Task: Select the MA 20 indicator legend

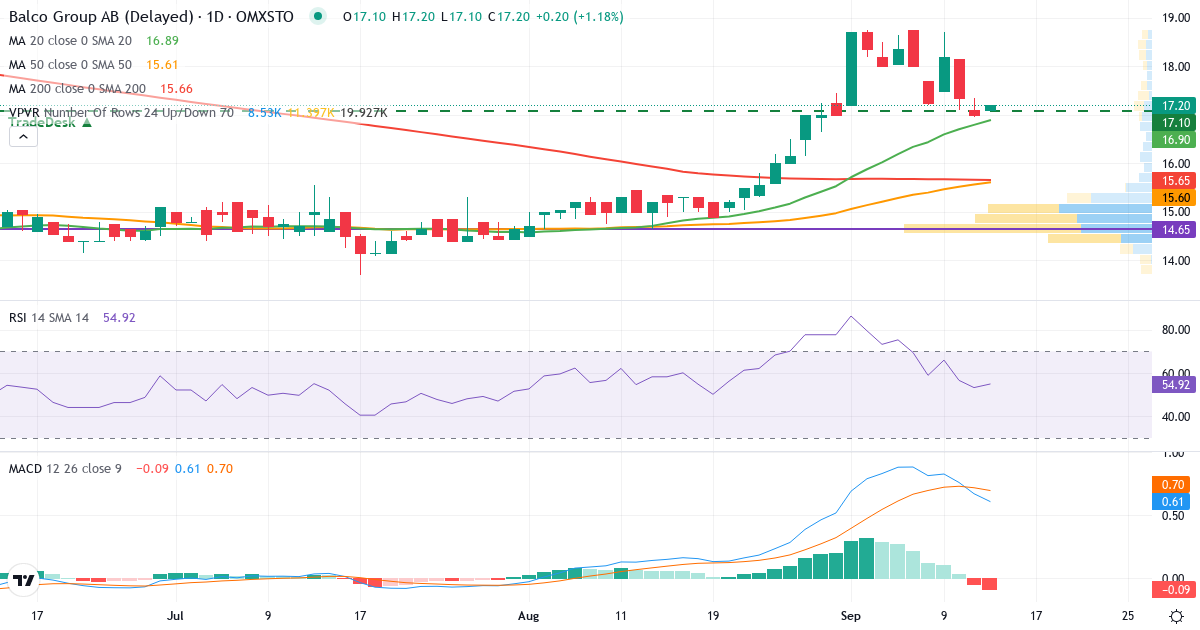Action: 70,41
